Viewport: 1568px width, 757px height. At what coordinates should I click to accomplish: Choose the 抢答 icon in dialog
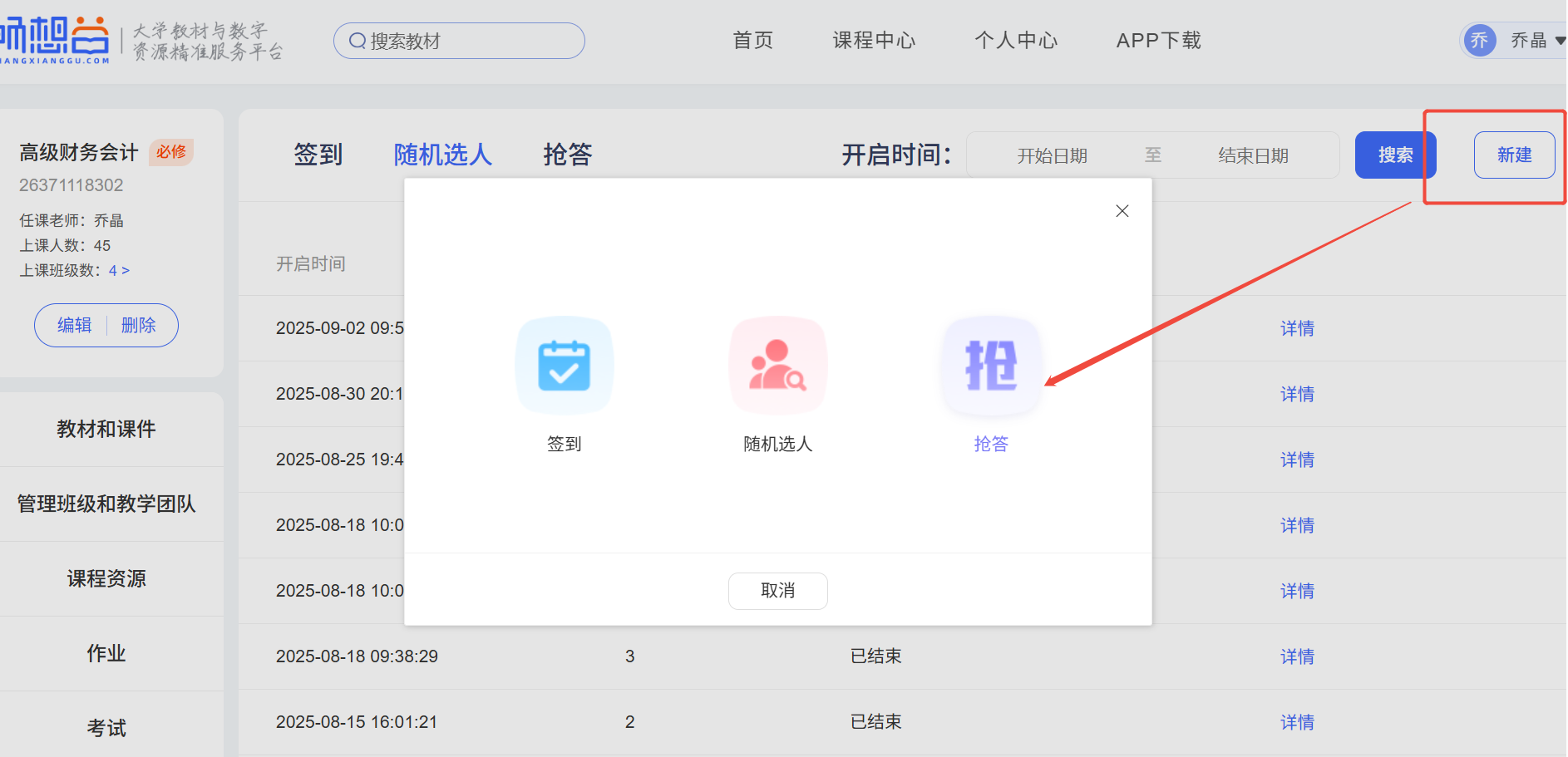coord(990,366)
